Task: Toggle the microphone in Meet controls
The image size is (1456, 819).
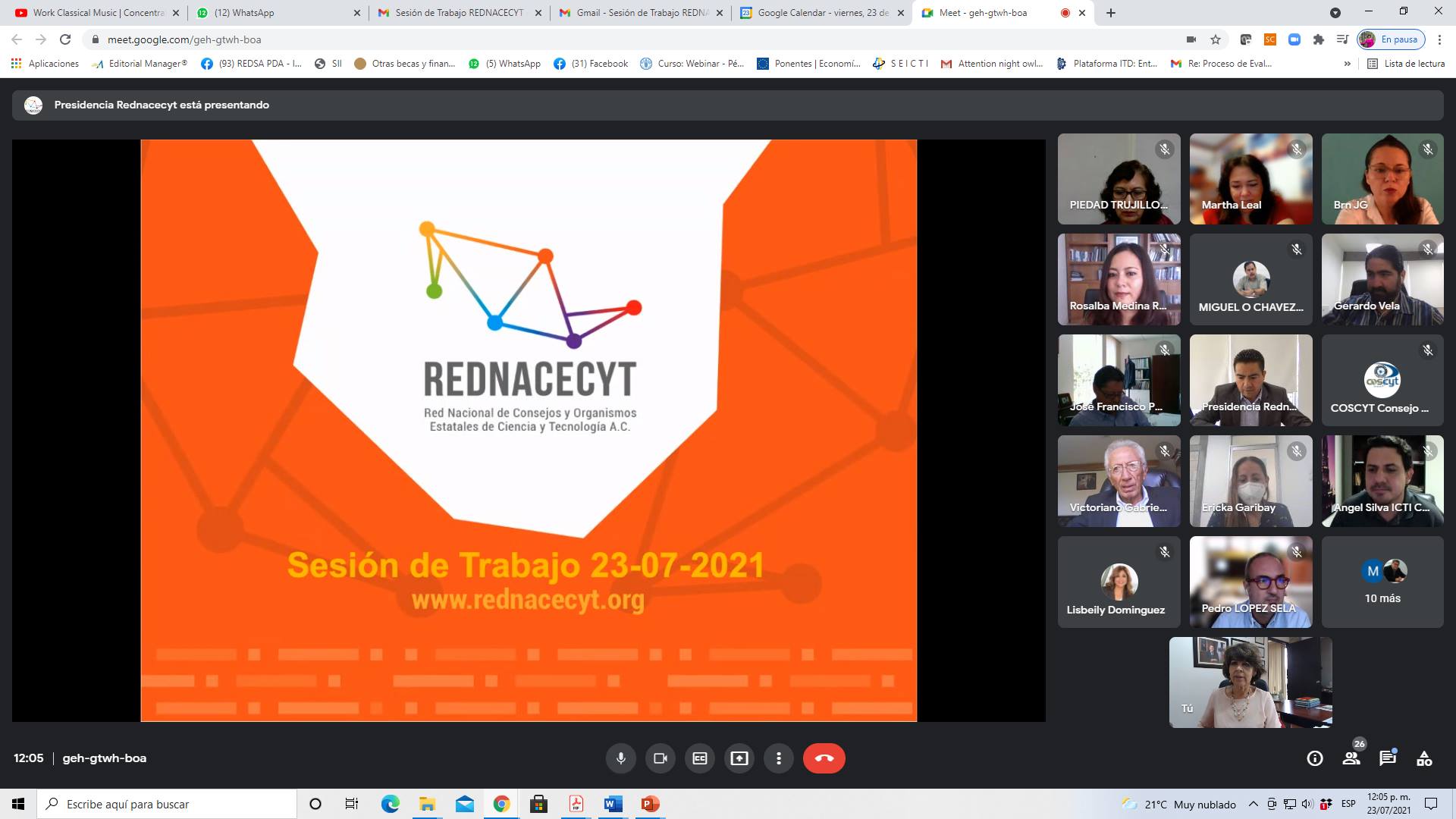Action: pos(620,758)
